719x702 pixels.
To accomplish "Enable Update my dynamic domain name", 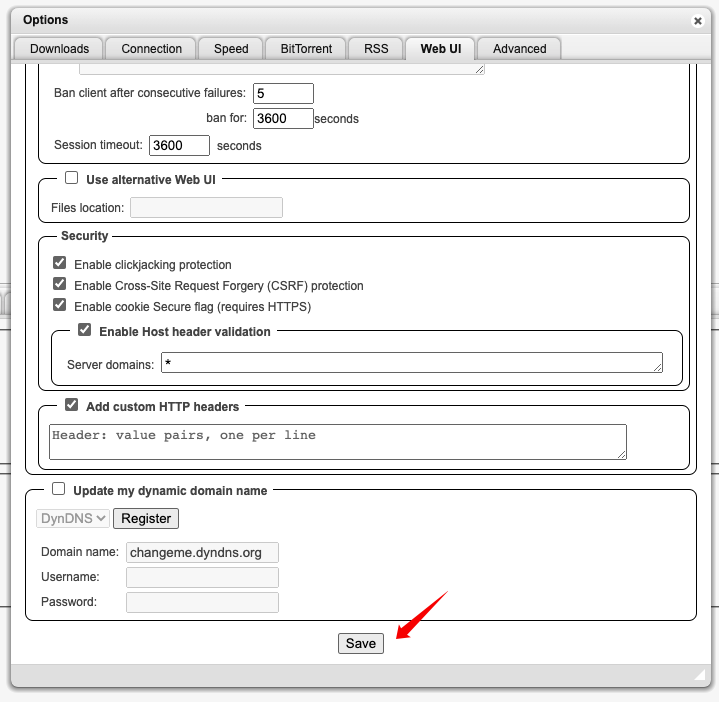I will tap(59, 489).
